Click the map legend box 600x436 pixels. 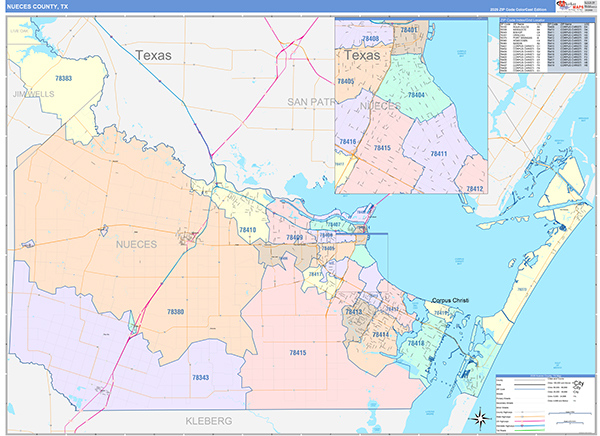click(x=546, y=401)
